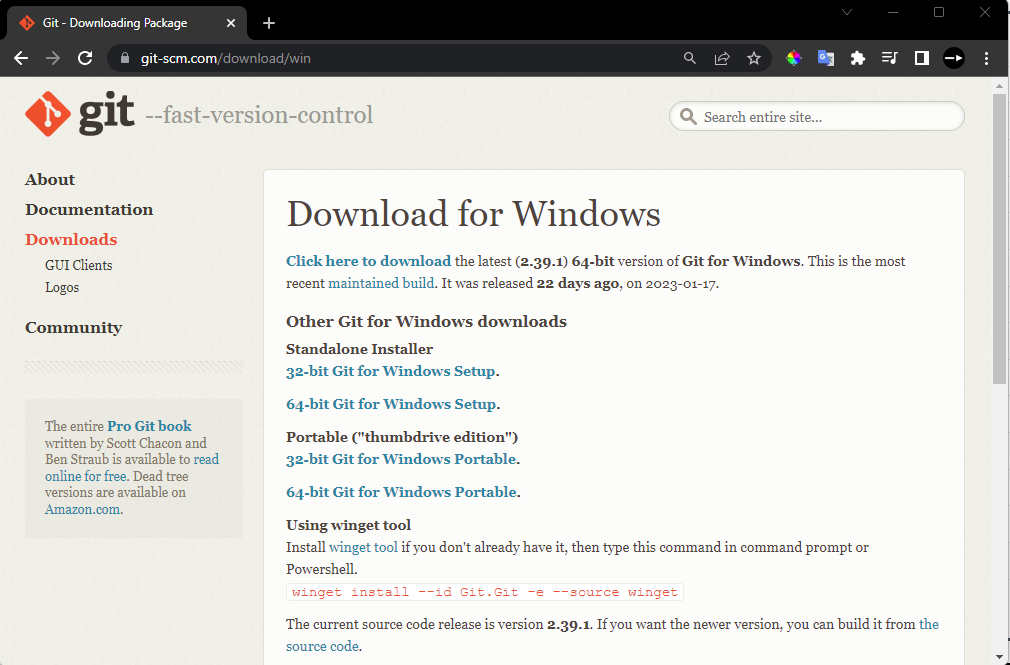Open the Documentation section in sidebar
1010x665 pixels.
pyautogui.click(x=89, y=209)
